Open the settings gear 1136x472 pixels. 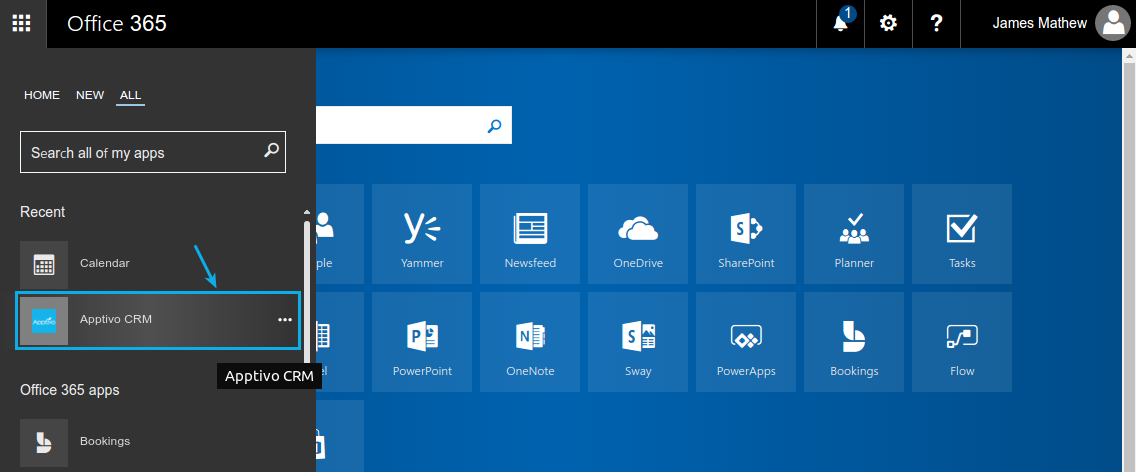888,23
